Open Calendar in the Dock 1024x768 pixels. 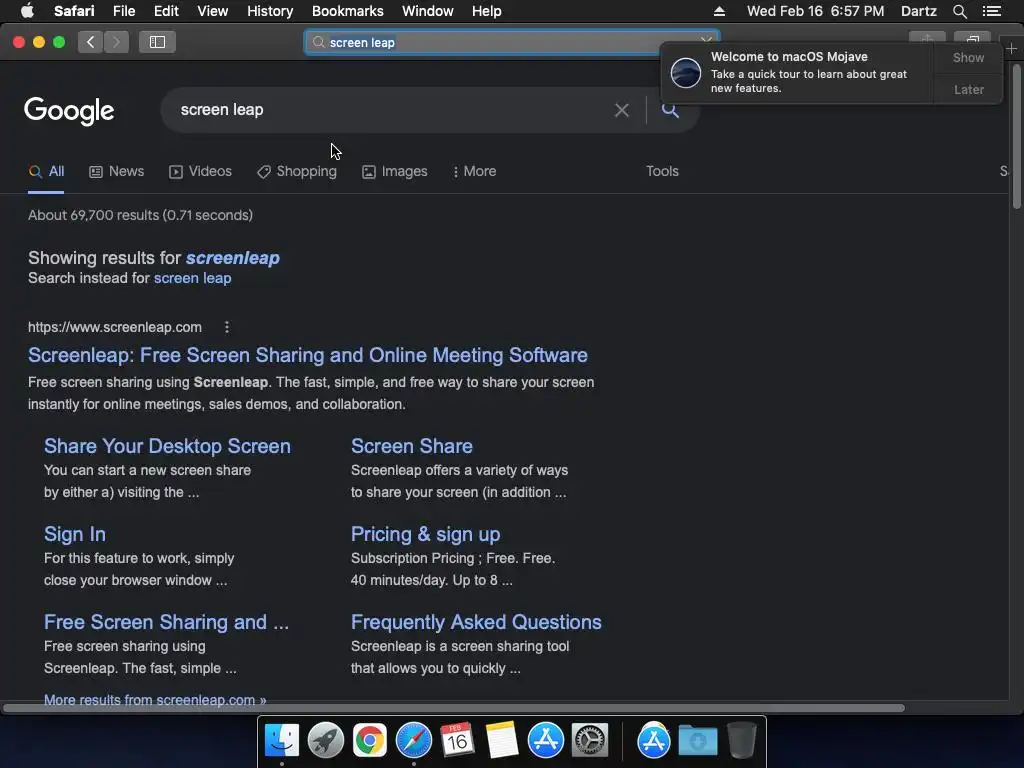[457, 741]
